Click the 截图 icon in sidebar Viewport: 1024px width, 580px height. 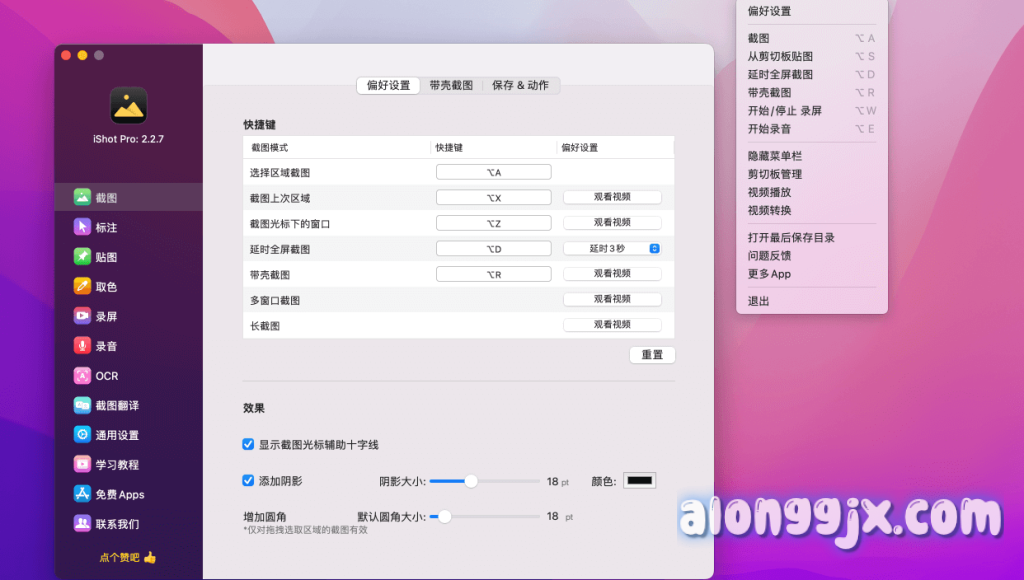[x=82, y=198]
